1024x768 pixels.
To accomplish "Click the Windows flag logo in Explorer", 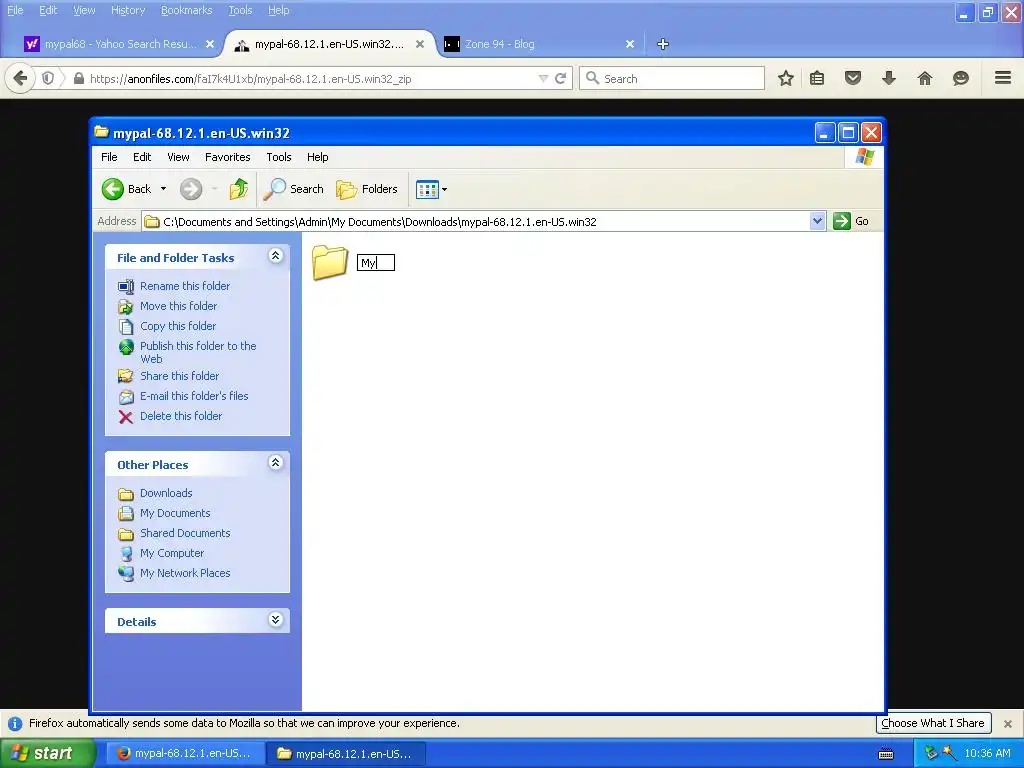I will tap(865, 157).
